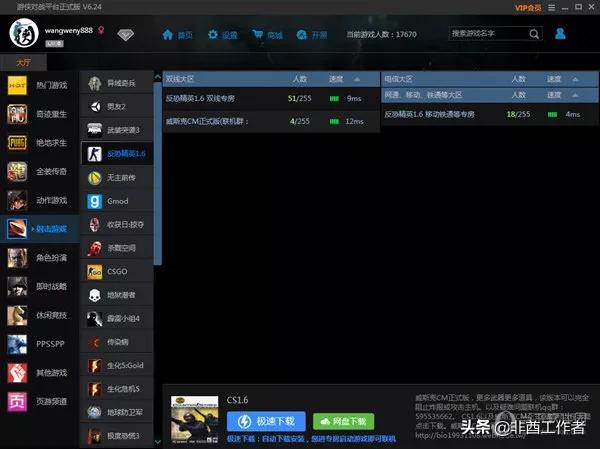This screenshot has height=449, width=600.
Task: Switch to the 大厅 tab
Action: tap(23, 62)
